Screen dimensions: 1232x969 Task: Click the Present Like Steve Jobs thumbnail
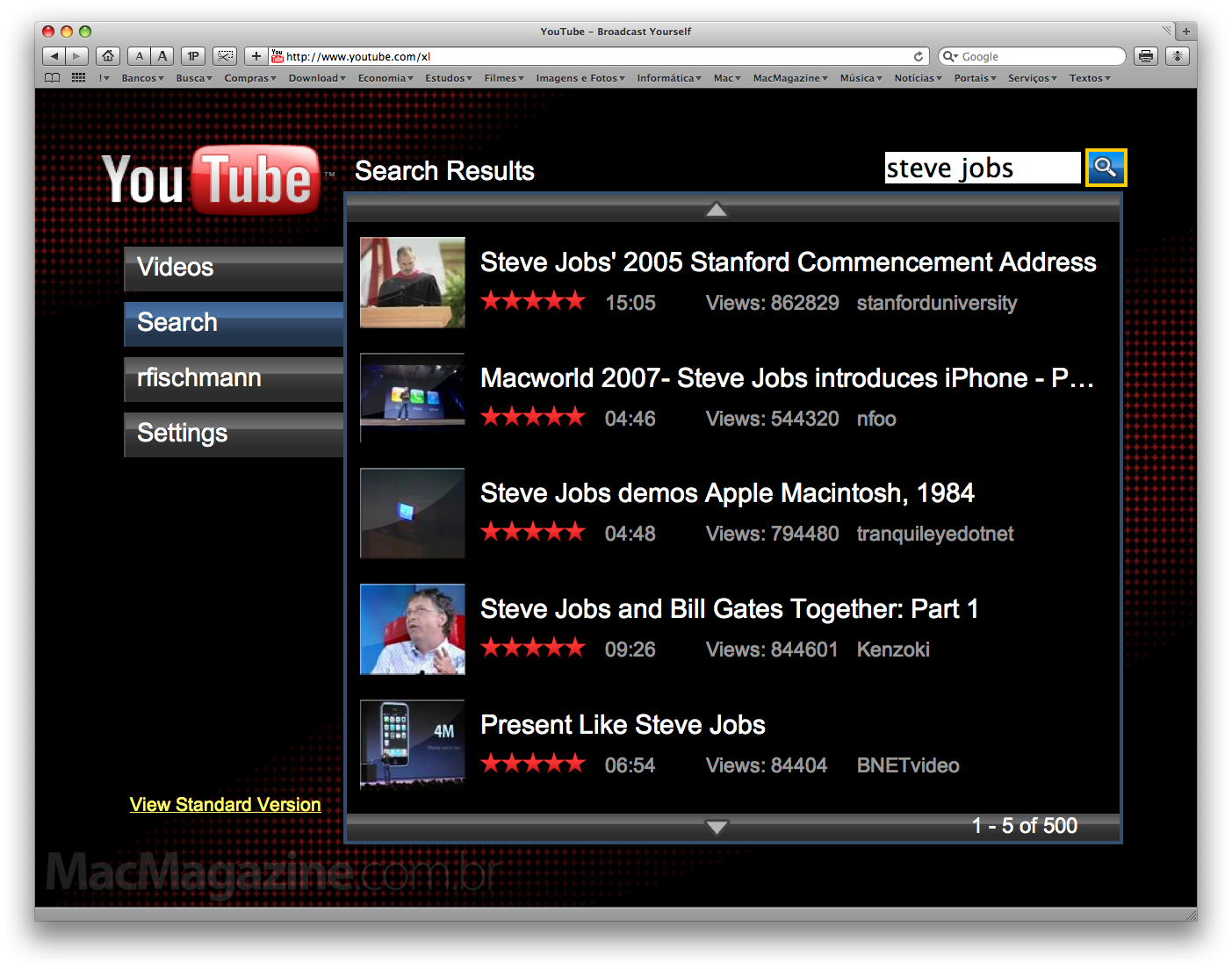point(413,744)
